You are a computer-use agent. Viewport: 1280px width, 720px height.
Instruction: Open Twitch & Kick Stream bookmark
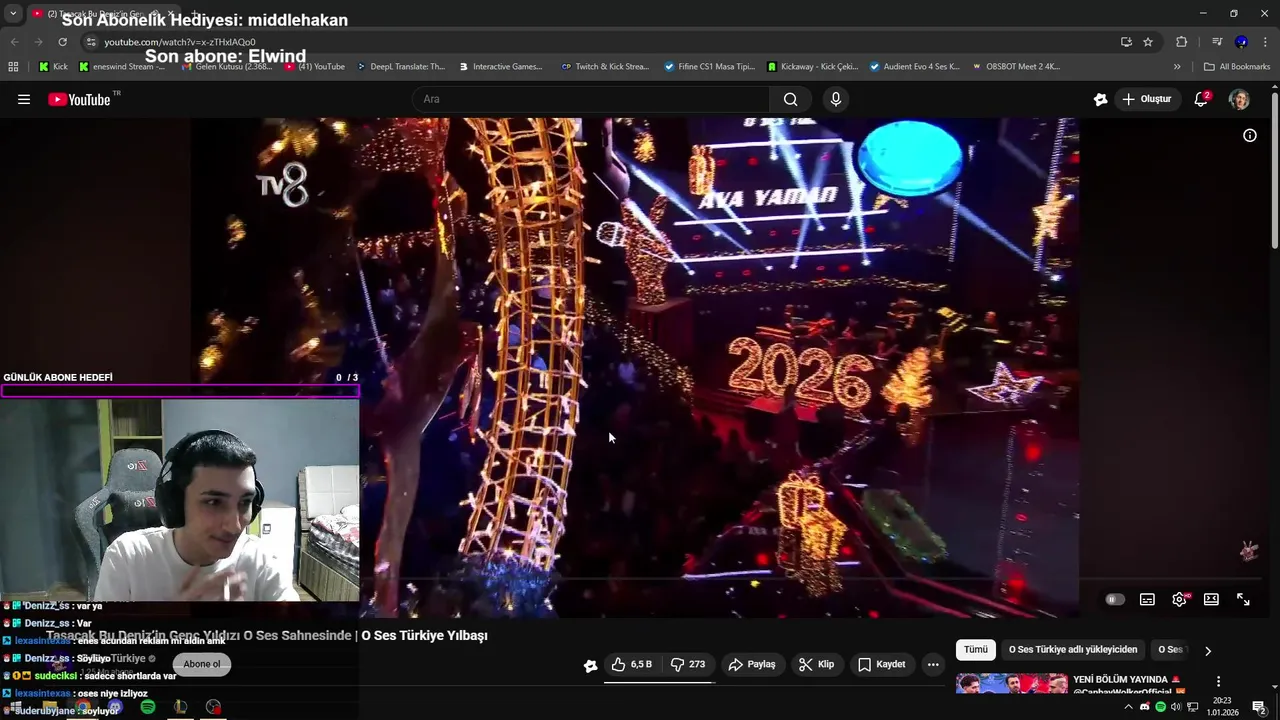click(606, 67)
